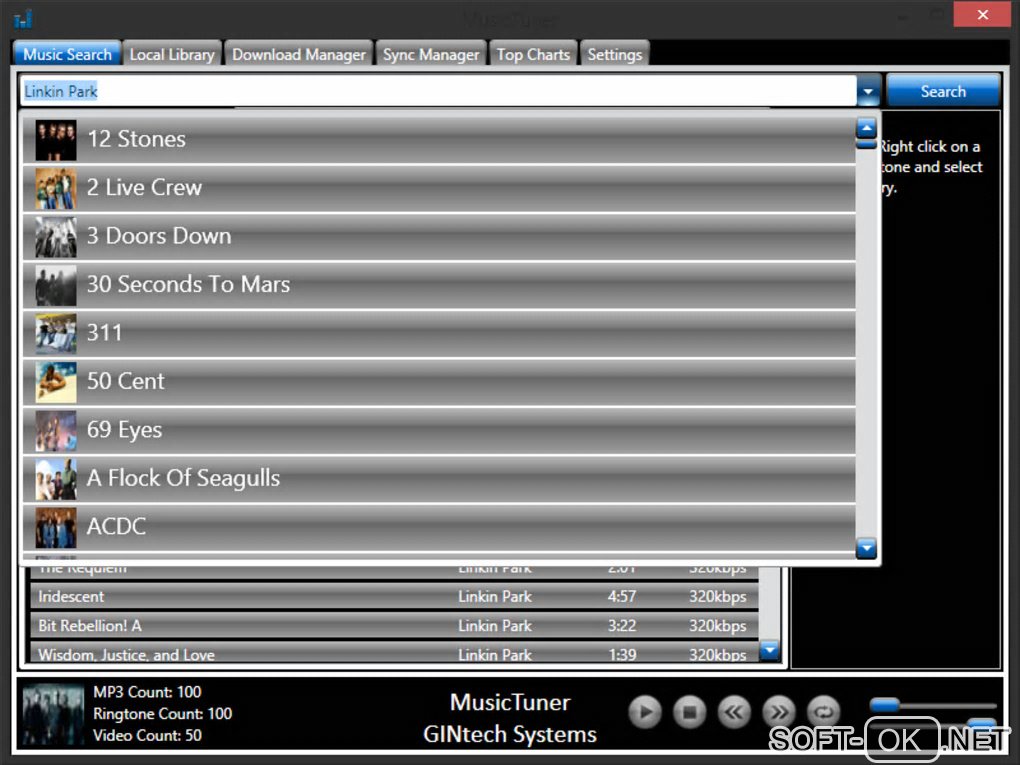
Task: Click the Stop playback button
Action: point(690,712)
